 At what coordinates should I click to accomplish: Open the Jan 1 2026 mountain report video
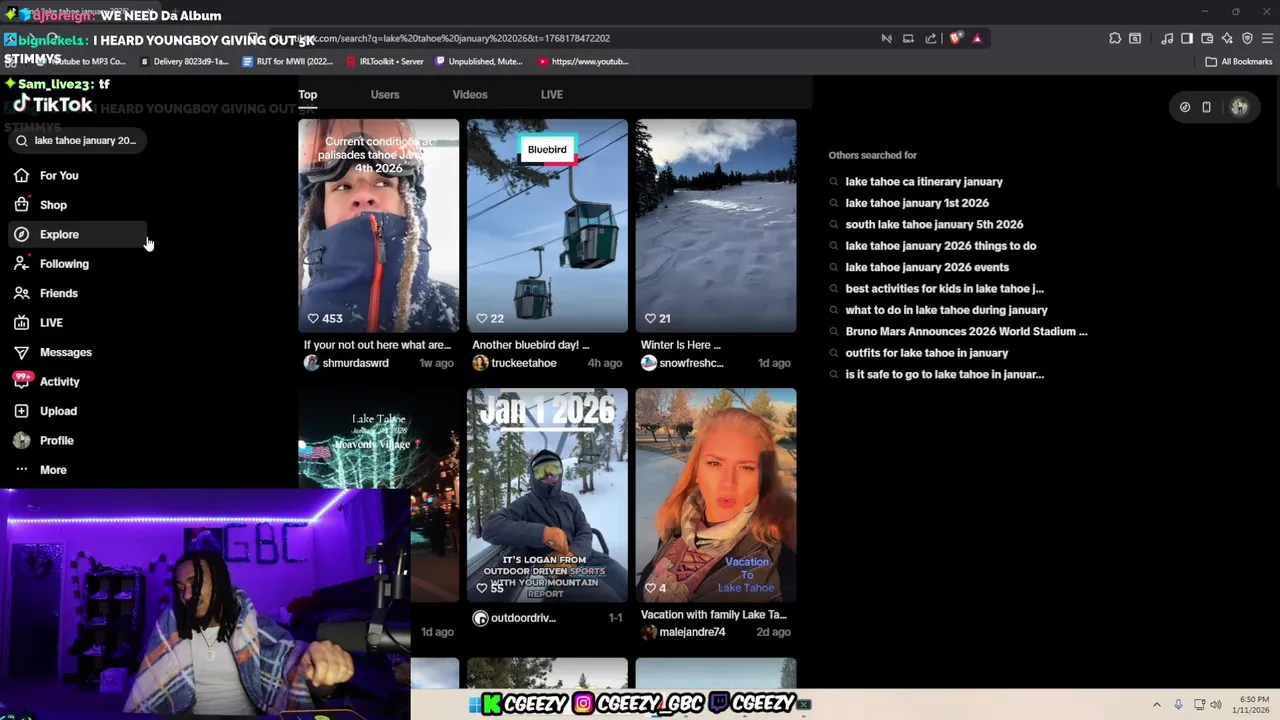547,495
